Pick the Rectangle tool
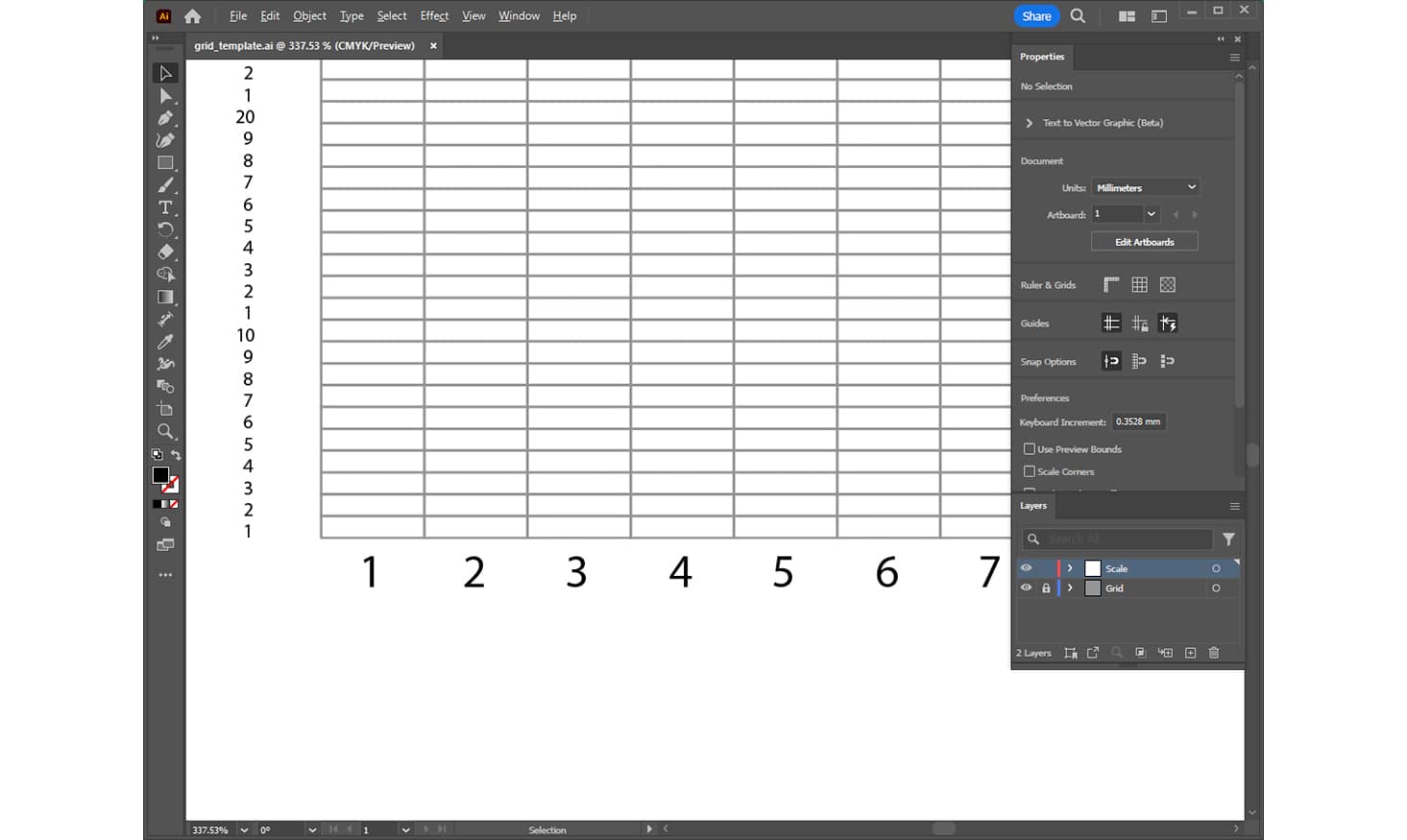1407x840 pixels. [165, 163]
